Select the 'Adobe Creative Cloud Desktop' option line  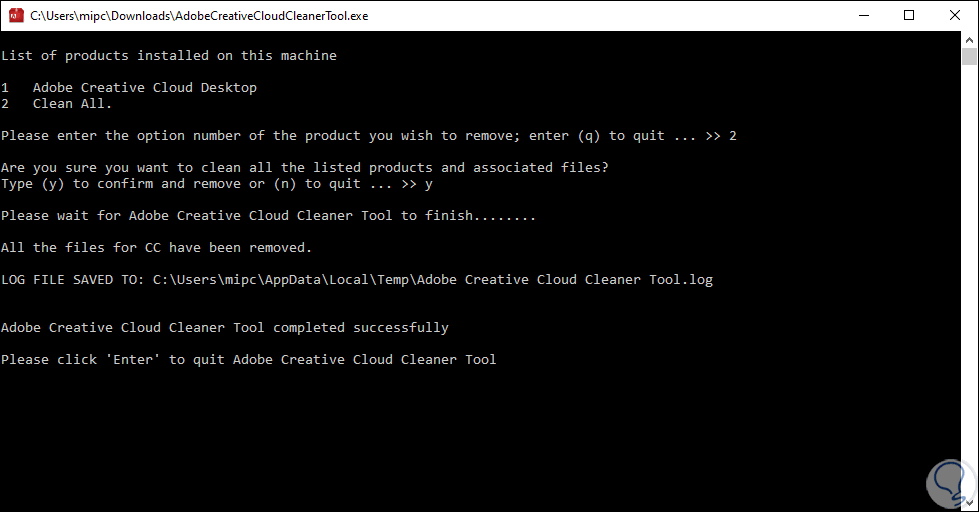144,88
